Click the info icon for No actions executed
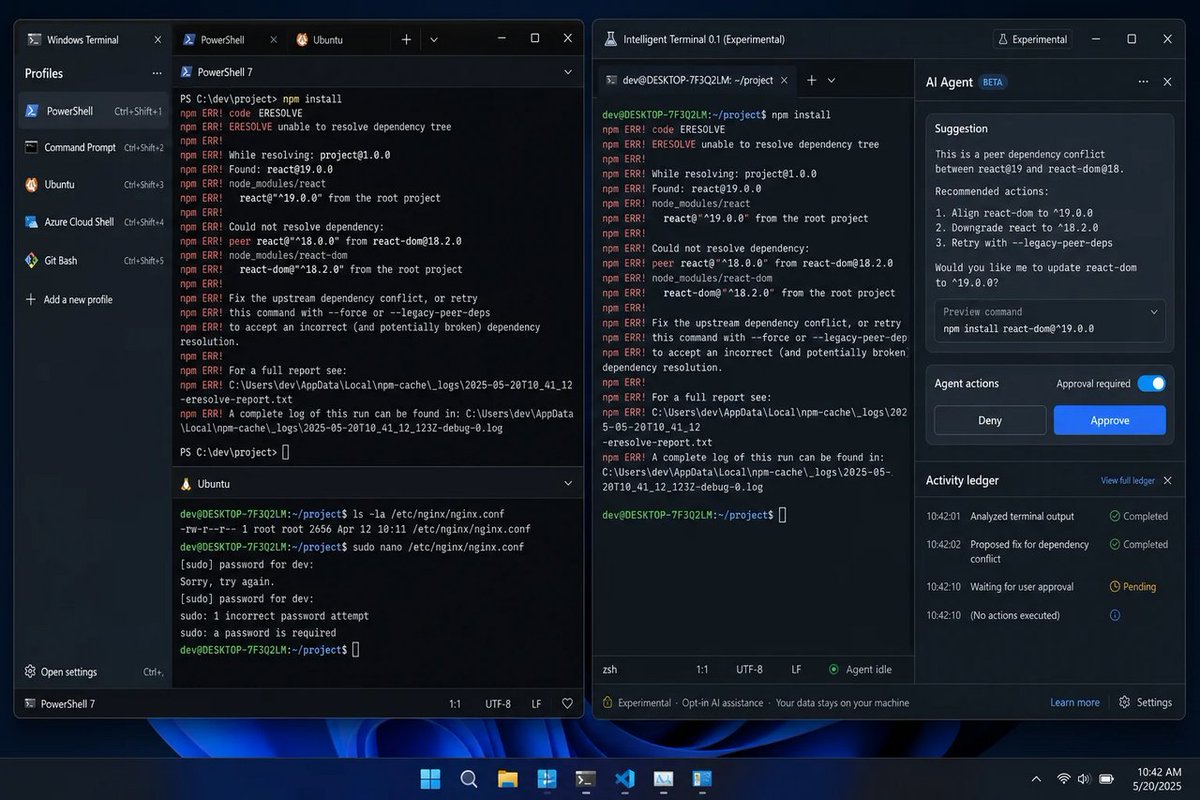 pos(1115,615)
